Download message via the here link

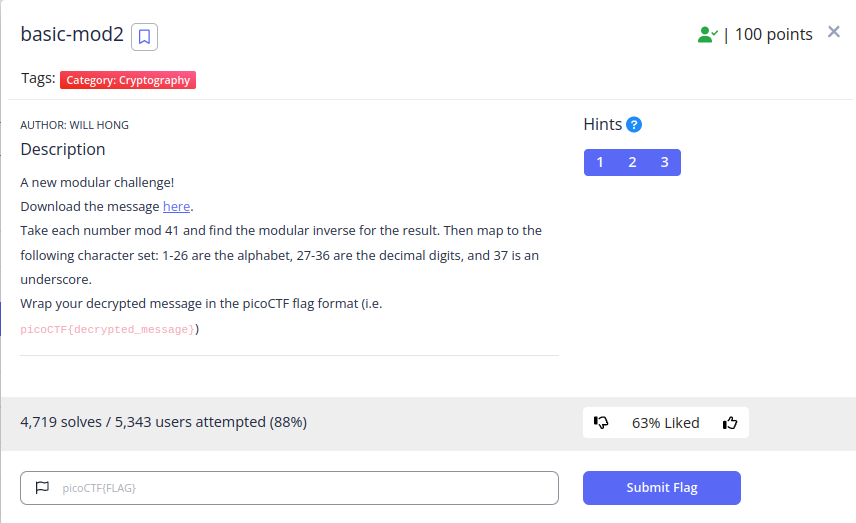[176, 206]
